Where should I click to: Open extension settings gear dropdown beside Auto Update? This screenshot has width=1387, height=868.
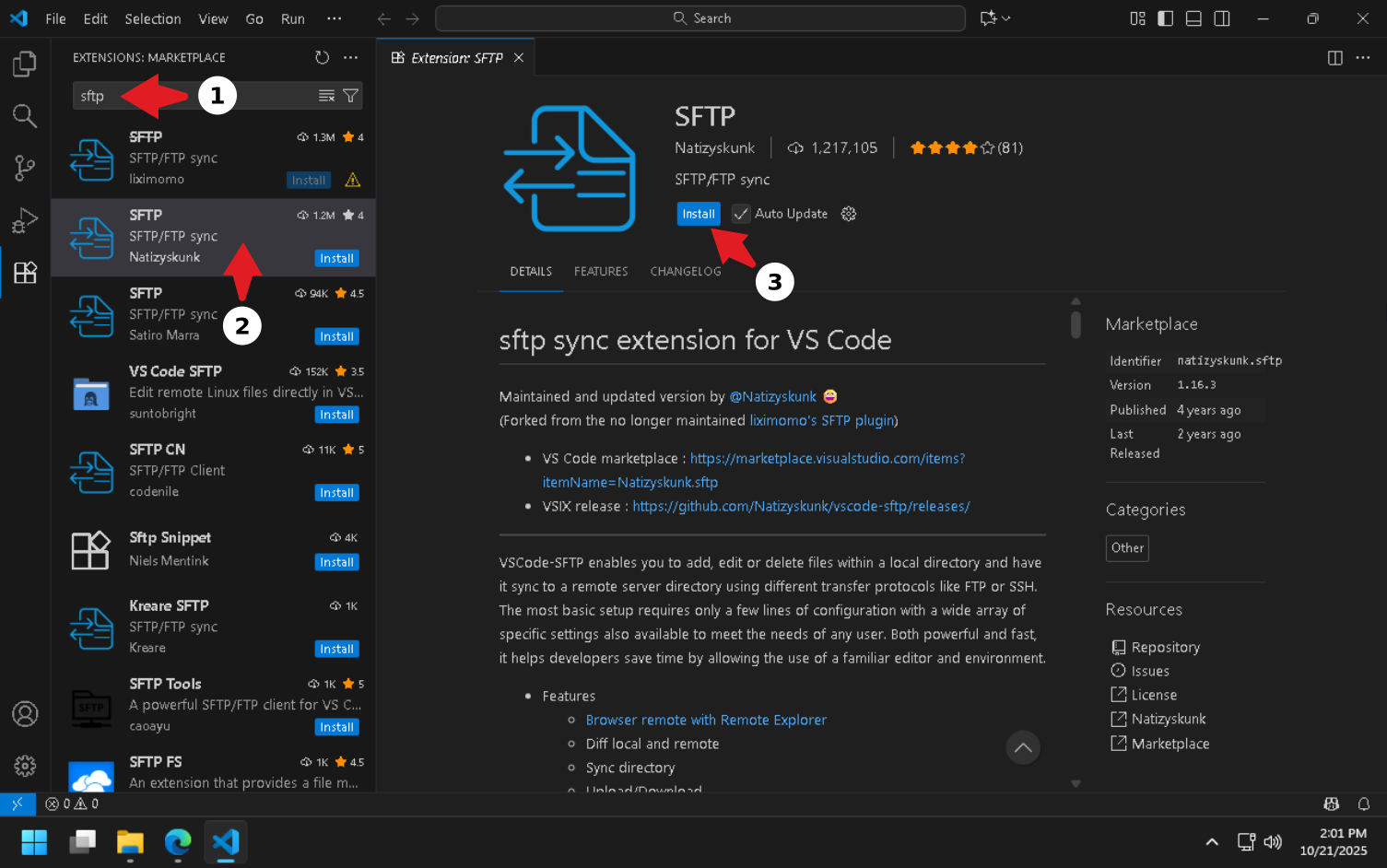[849, 214]
